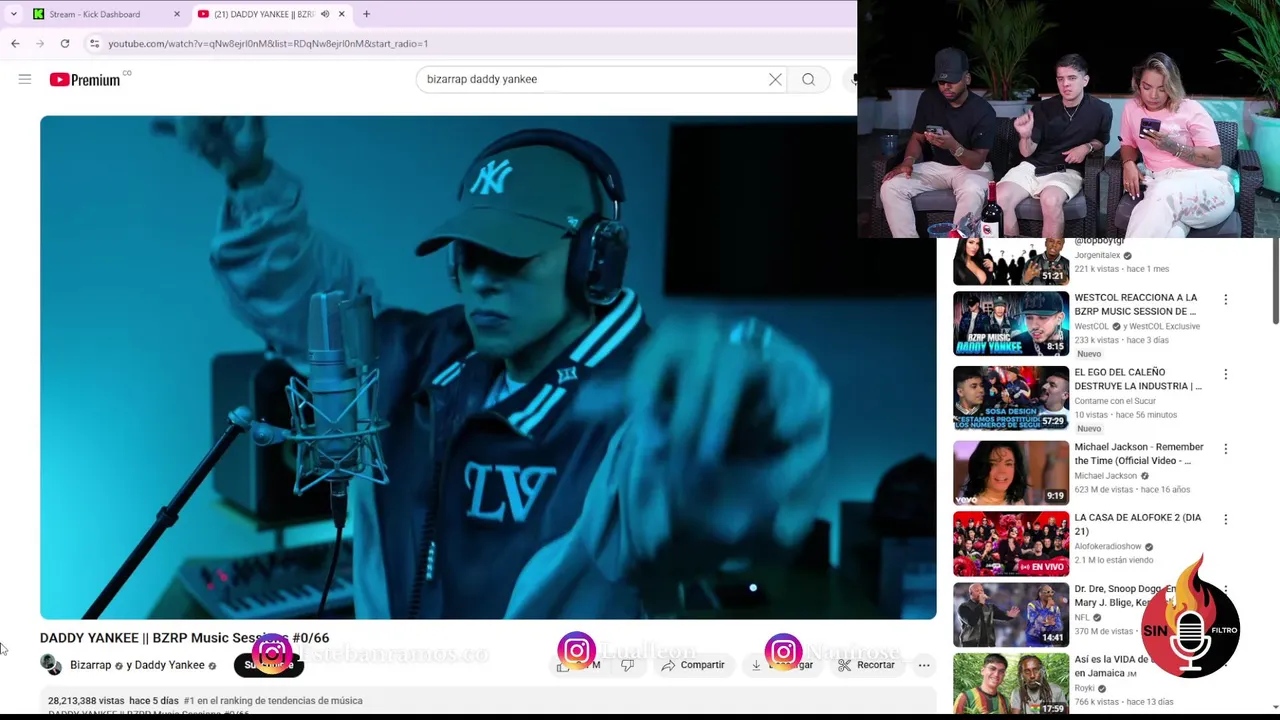
Task: Open the Jorgenitalex channel name
Action: click(1097, 255)
